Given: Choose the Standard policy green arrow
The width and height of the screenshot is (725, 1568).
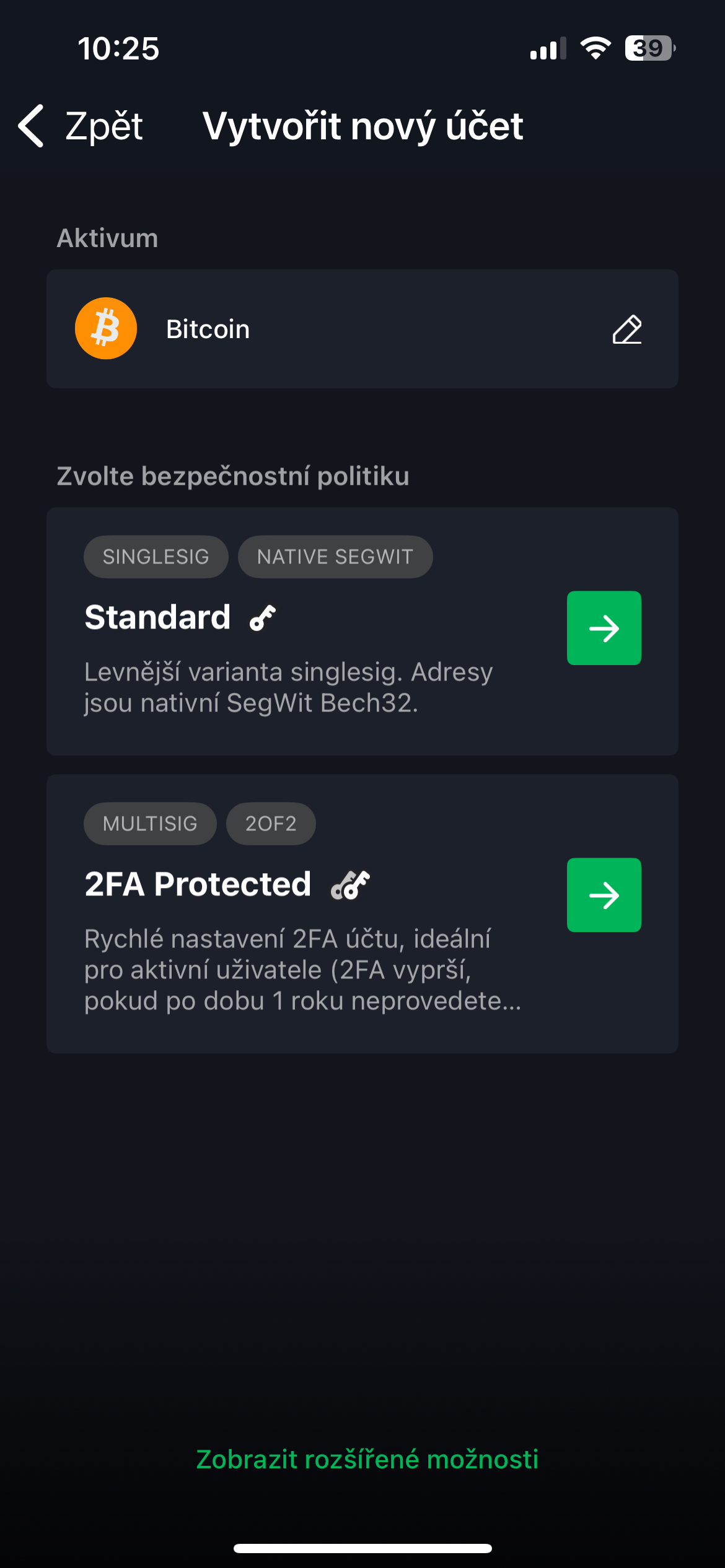Looking at the screenshot, I should (604, 628).
